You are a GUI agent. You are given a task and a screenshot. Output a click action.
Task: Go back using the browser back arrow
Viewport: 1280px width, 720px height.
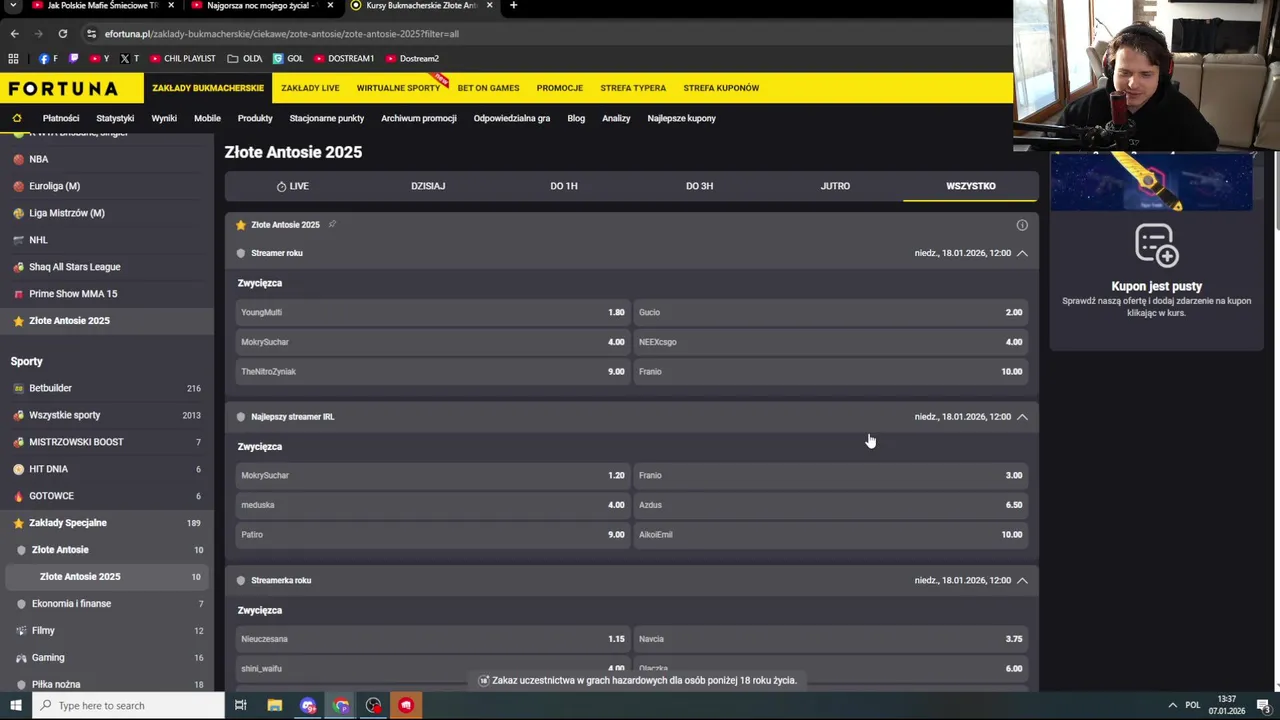14,33
